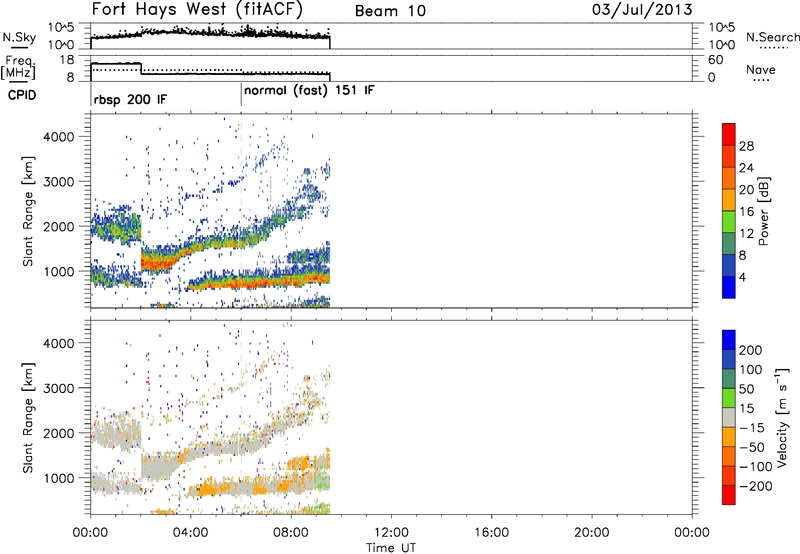The image size is (800, 554).
Task: Click the red top segment of power colorbar
Action: [x=729, y=134]
